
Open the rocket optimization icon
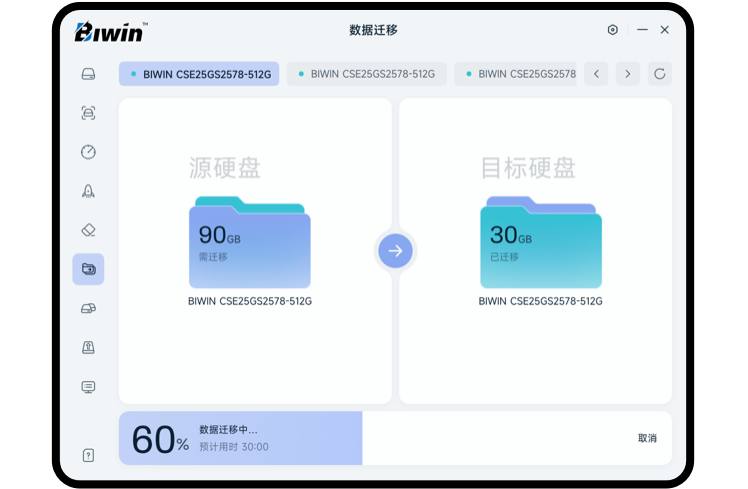(88, 191)
